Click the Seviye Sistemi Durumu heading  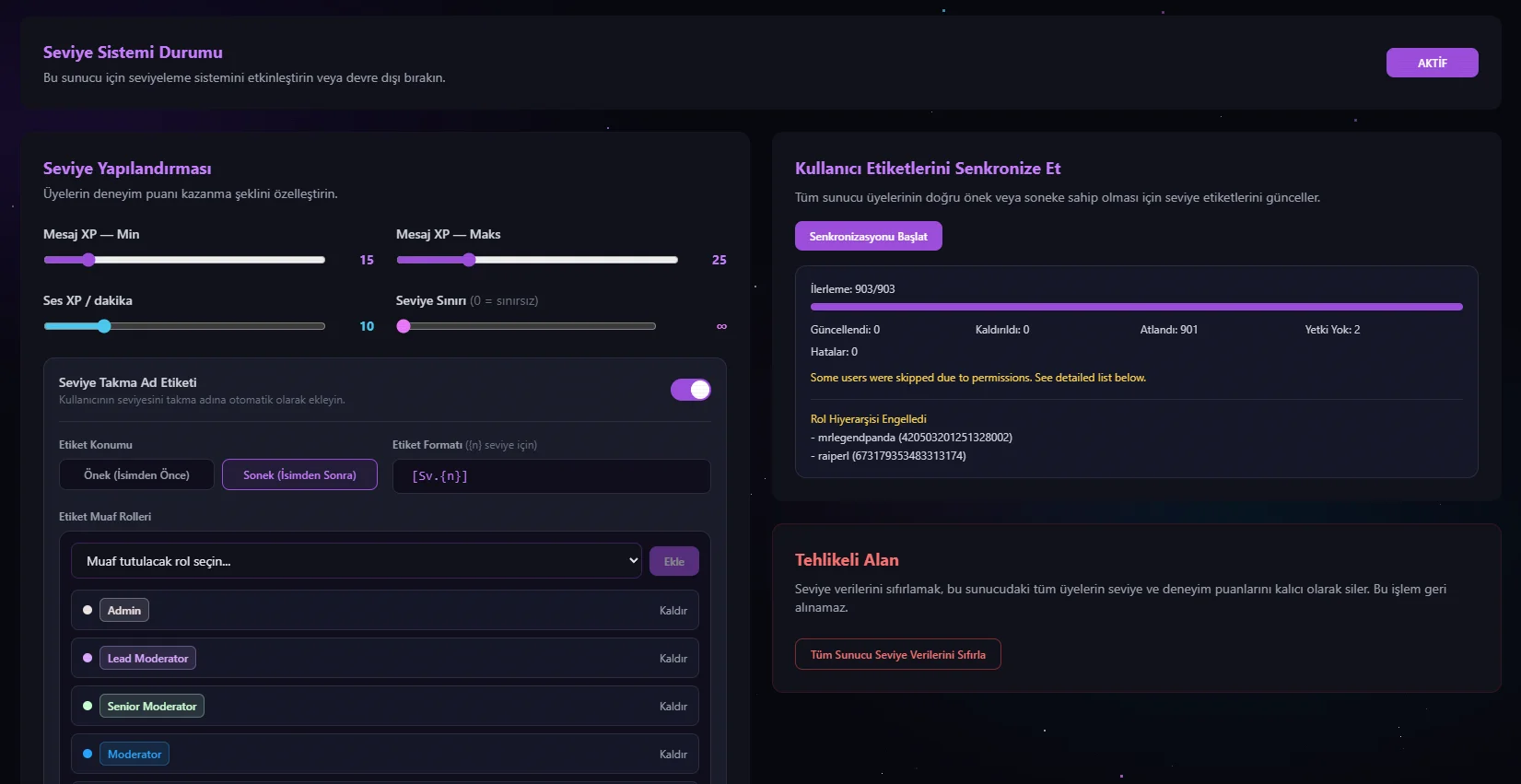[133, 53]
